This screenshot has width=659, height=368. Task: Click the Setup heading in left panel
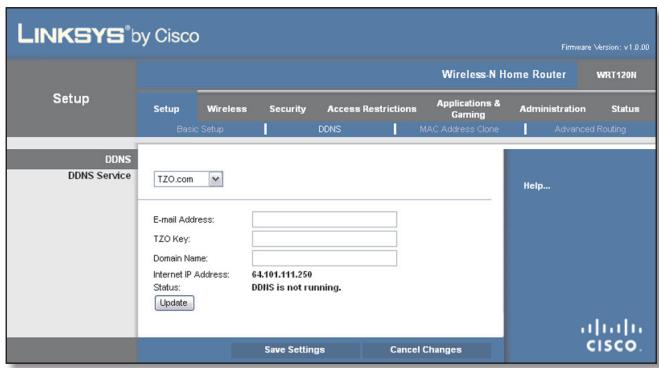(71, 98)
